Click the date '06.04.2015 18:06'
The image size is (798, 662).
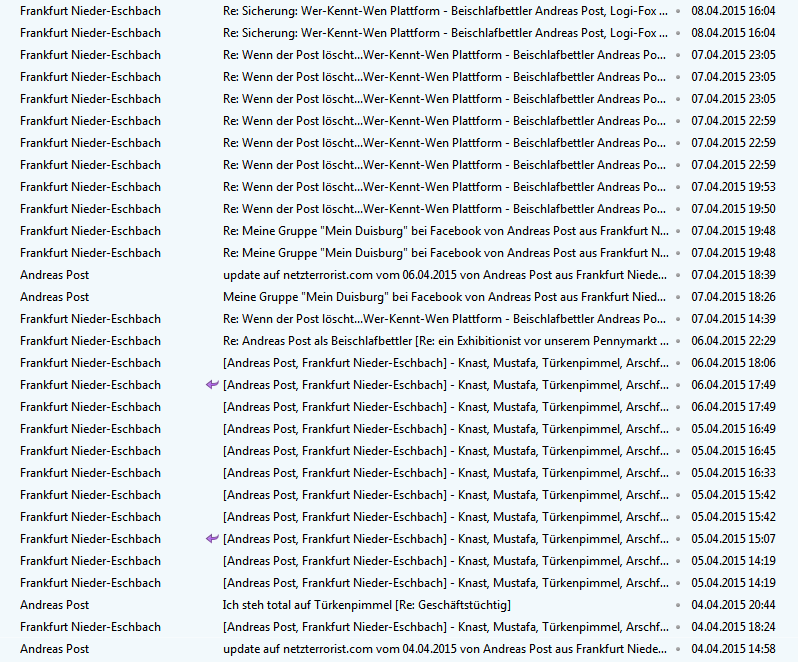coord(733,363)
